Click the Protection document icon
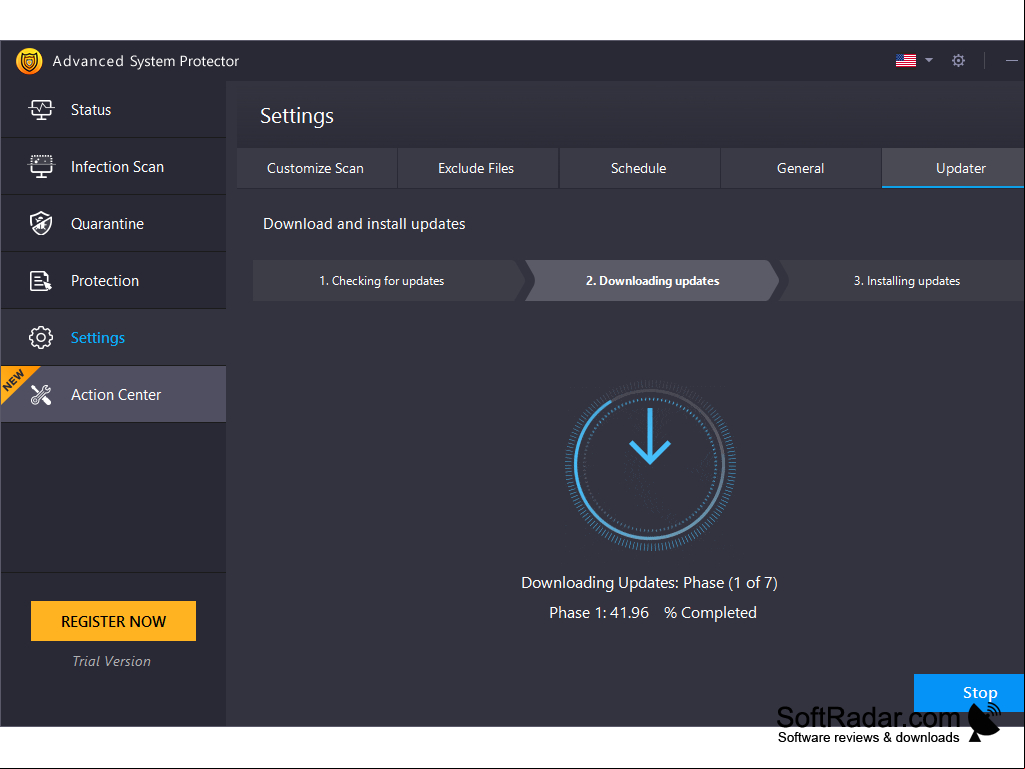Screen dimensions: 1025x769 pyautogui.click(x=41, y=281)
